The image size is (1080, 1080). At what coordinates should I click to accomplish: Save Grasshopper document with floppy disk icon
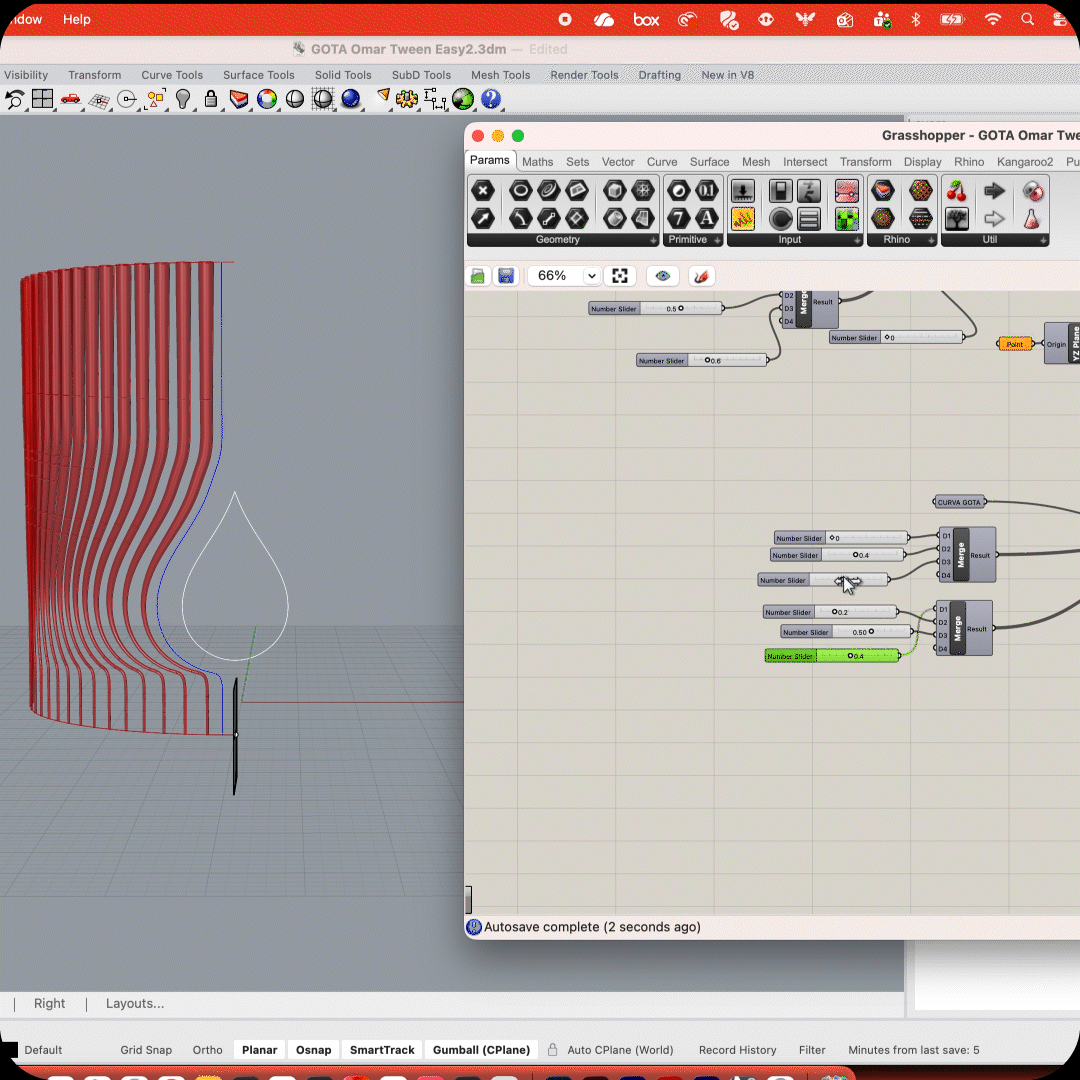point(506,276)
